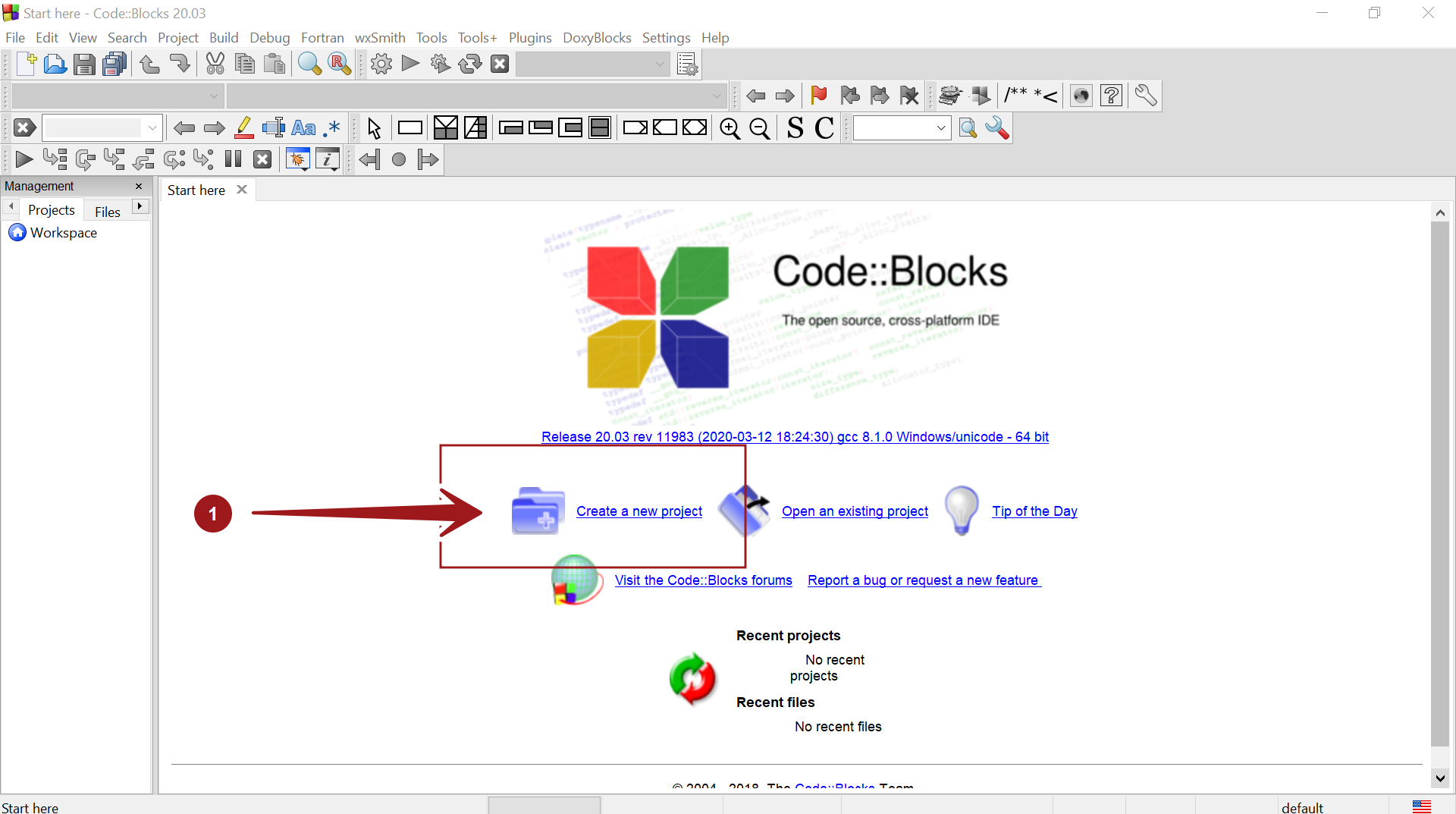Image resolution: width=1456 pixels, height=814 pixels.
Task: Click the Stop debugger icon
Action: tap(262, 159)
